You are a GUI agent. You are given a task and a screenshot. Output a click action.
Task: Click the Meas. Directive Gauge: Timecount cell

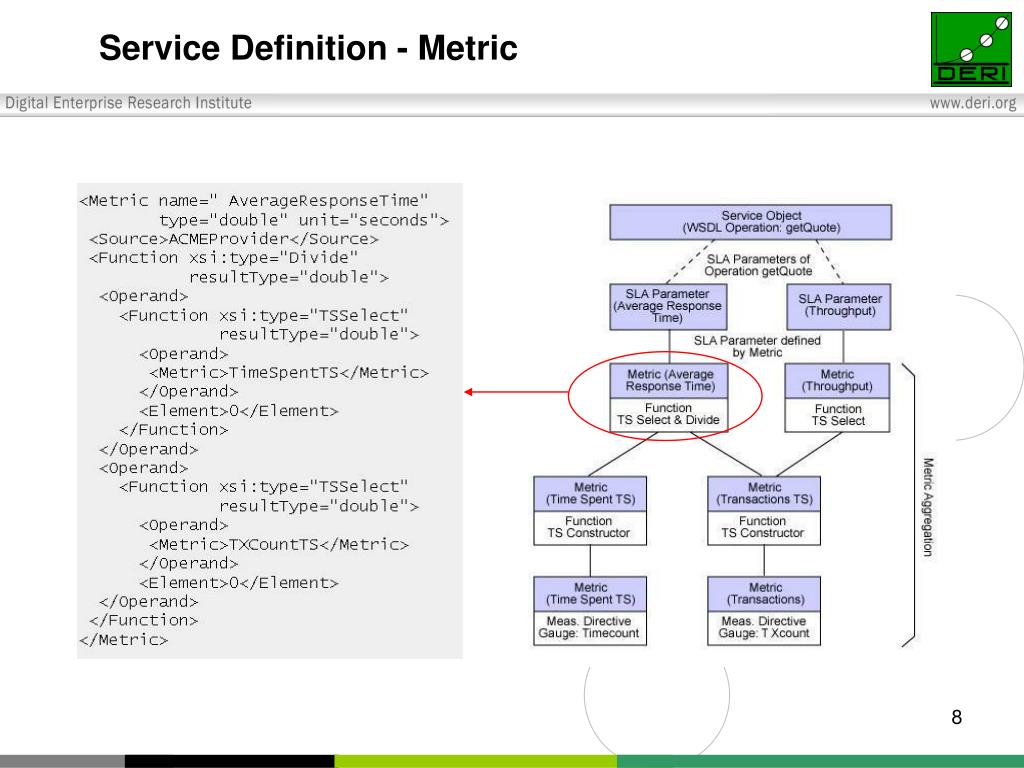(590, 628)
